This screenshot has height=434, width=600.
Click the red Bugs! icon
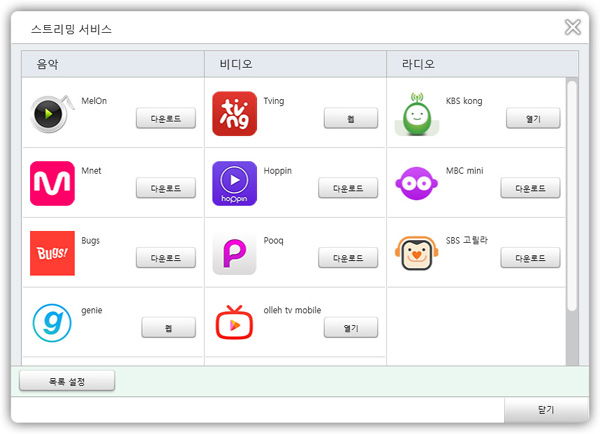point(52,253)
